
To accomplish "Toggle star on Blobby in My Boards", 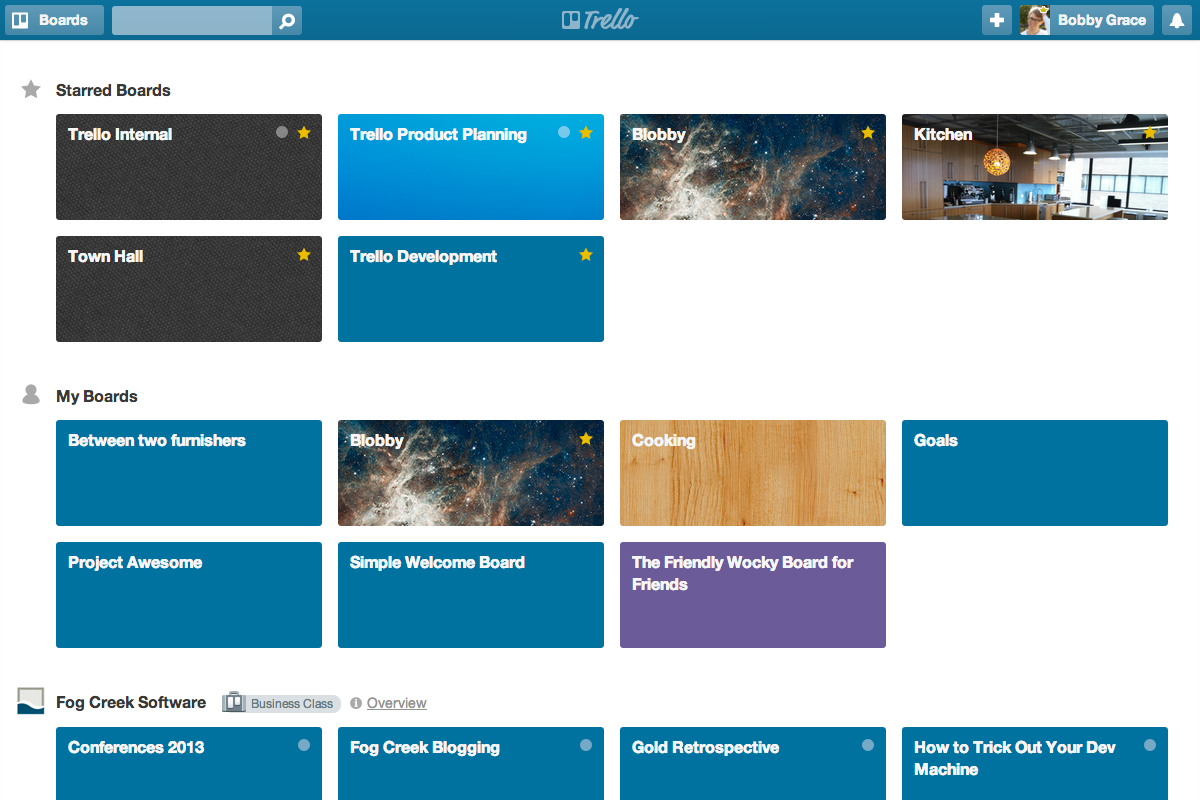I will [x=586, y=438].
